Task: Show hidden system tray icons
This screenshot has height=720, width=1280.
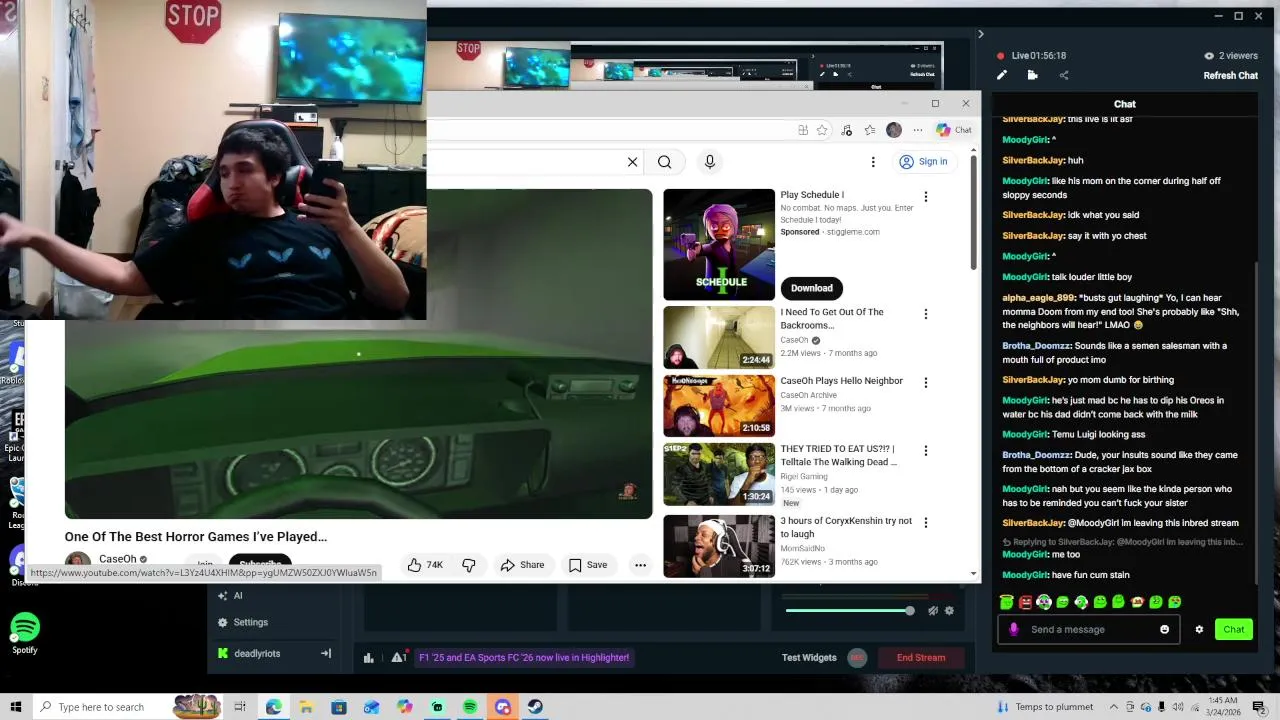Action: tap(1113, 707)
